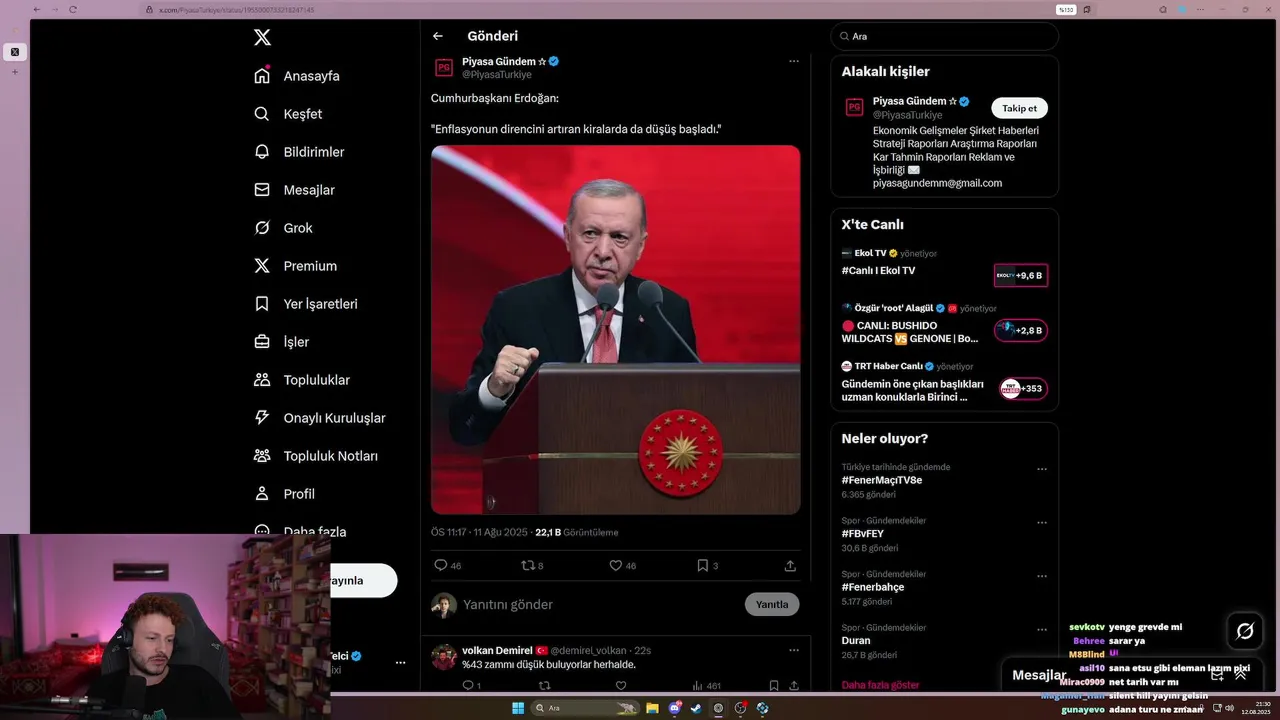Repost volkan Demirel's comment
Image resolution: width=1280 pixels, height=720 pixels.
tap(544, 685)
